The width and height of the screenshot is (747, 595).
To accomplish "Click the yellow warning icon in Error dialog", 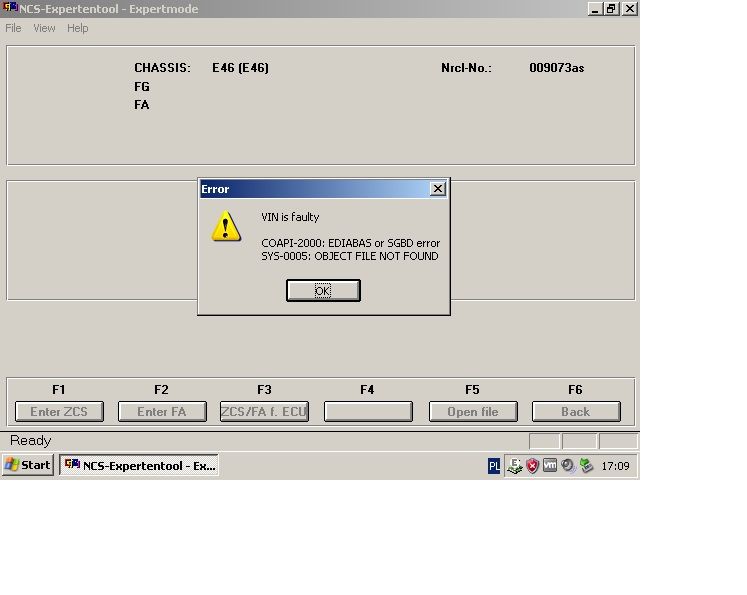I will tap(226, 226).
